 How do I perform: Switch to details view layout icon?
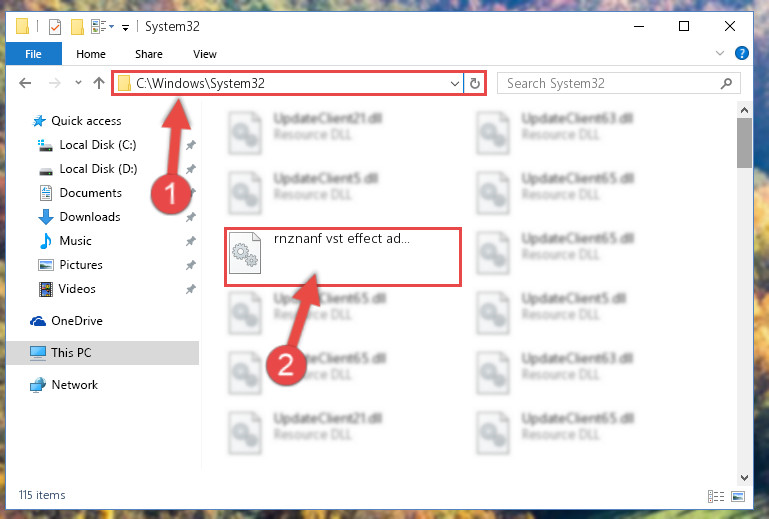[716, 496]
